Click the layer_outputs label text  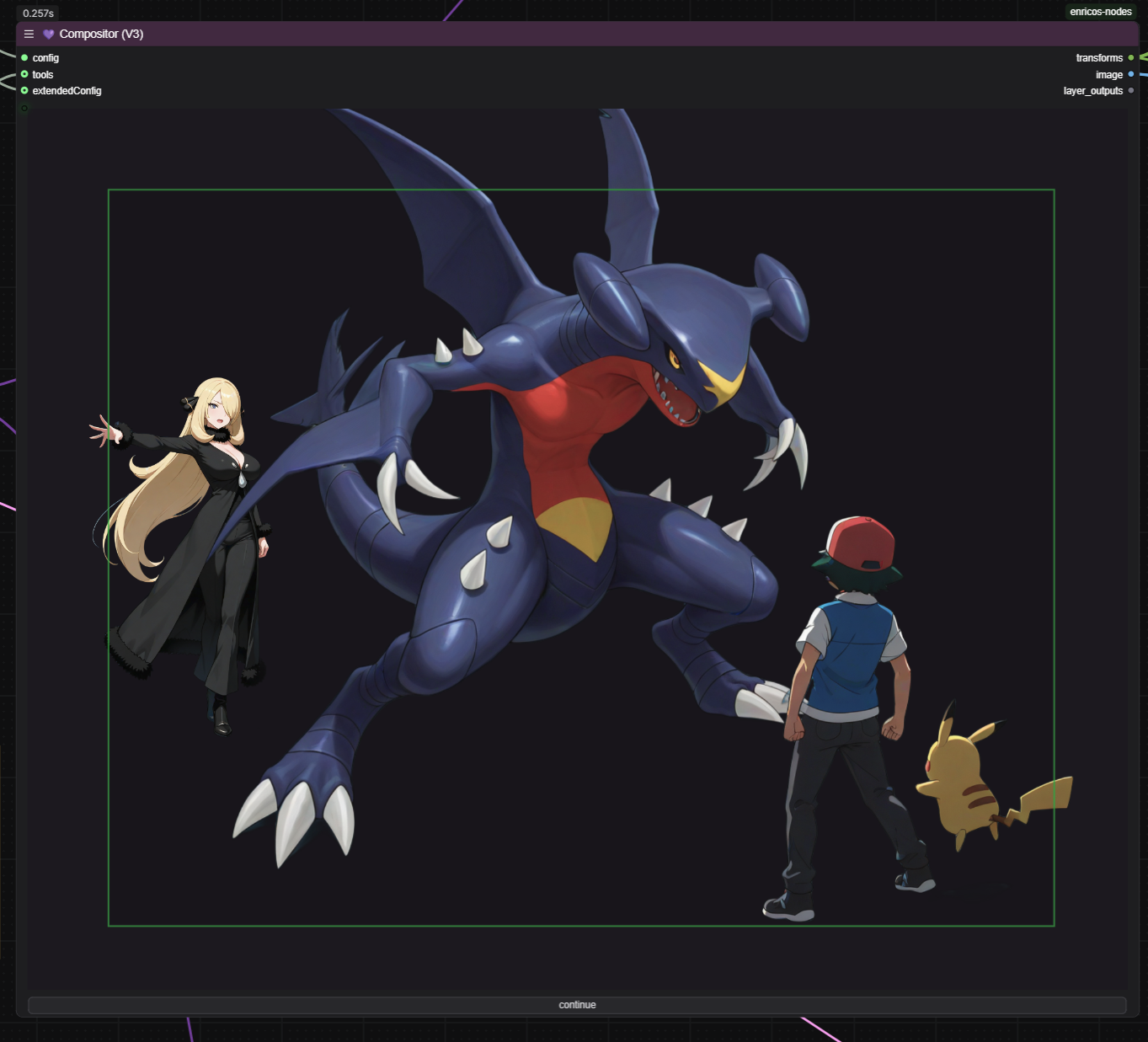coord(1093,91)
